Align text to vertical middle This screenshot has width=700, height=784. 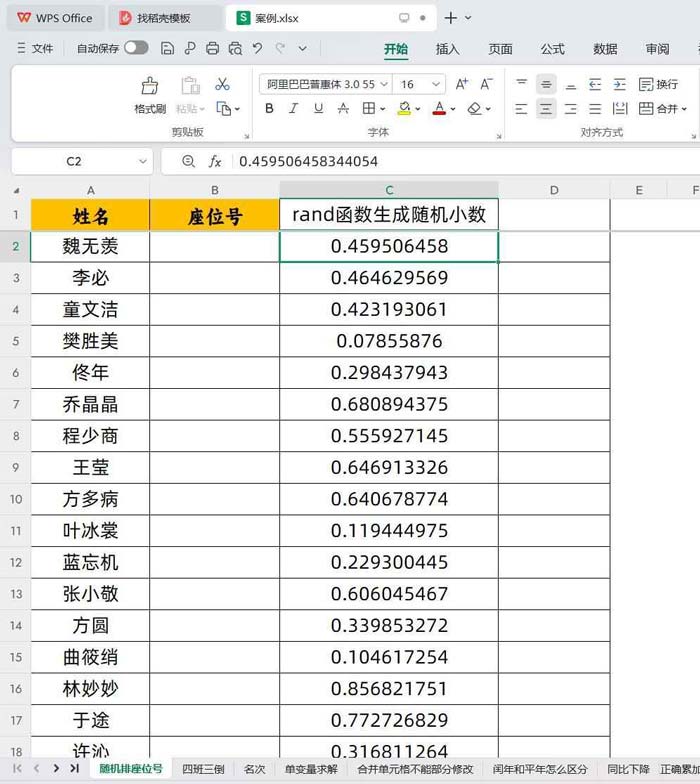pyautogui.click(x=546, y=84)
